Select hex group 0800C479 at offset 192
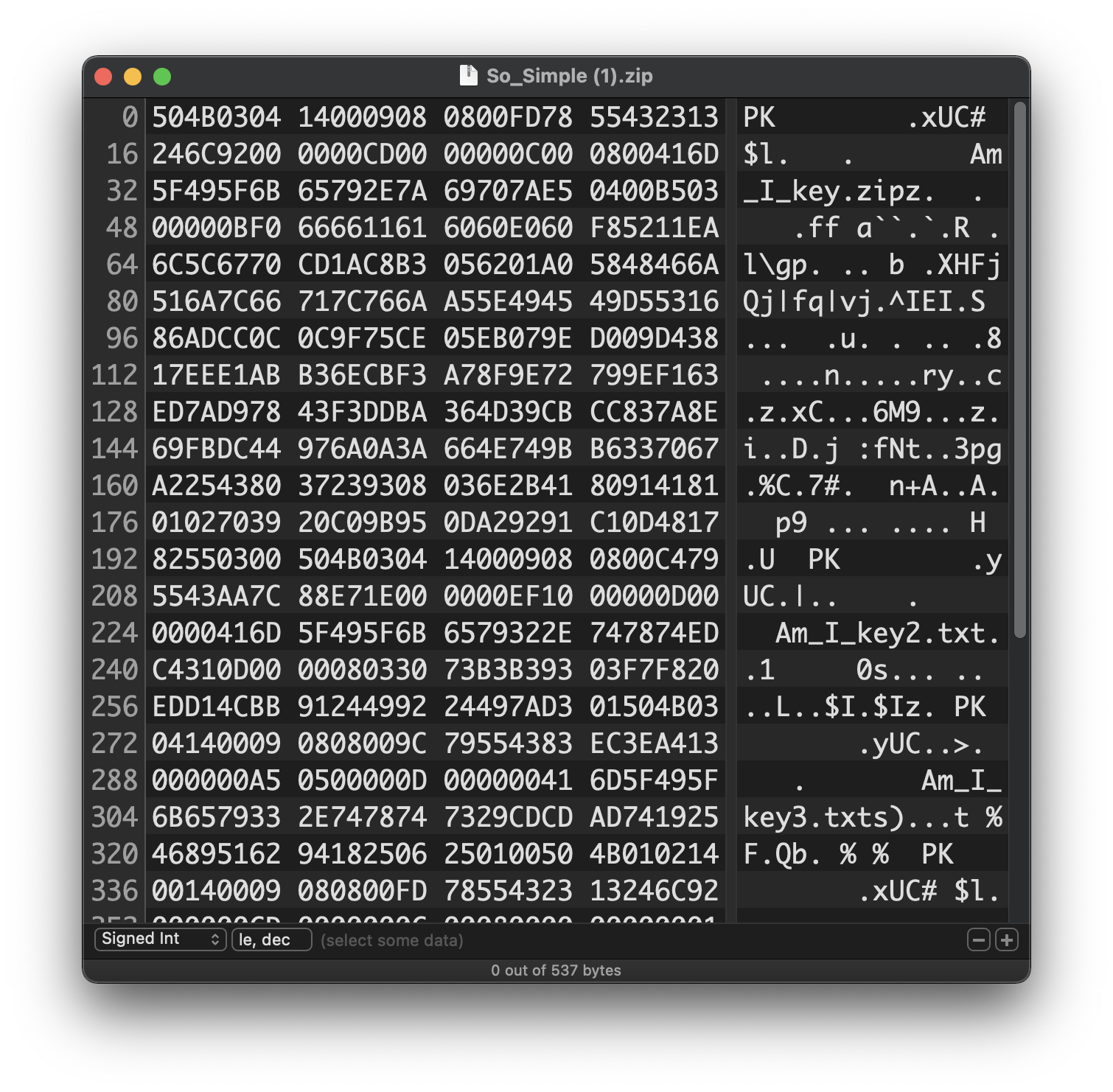 coord(654,559)
